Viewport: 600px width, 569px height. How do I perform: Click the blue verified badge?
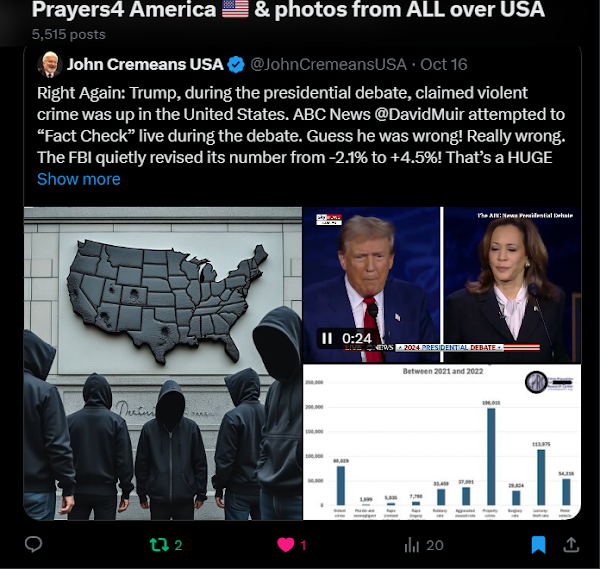coord(236,64)
